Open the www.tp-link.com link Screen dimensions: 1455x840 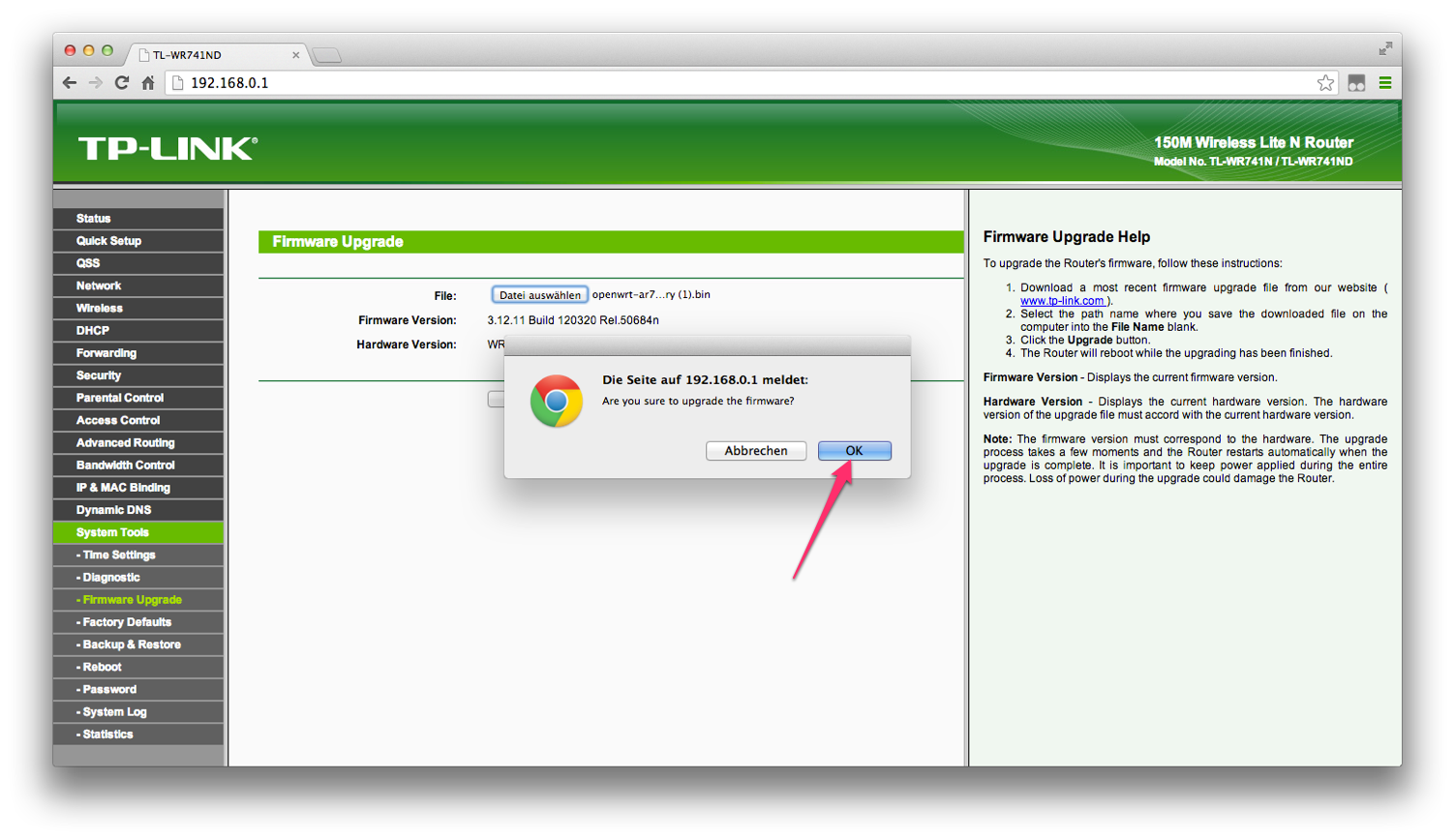point(1061,301)
